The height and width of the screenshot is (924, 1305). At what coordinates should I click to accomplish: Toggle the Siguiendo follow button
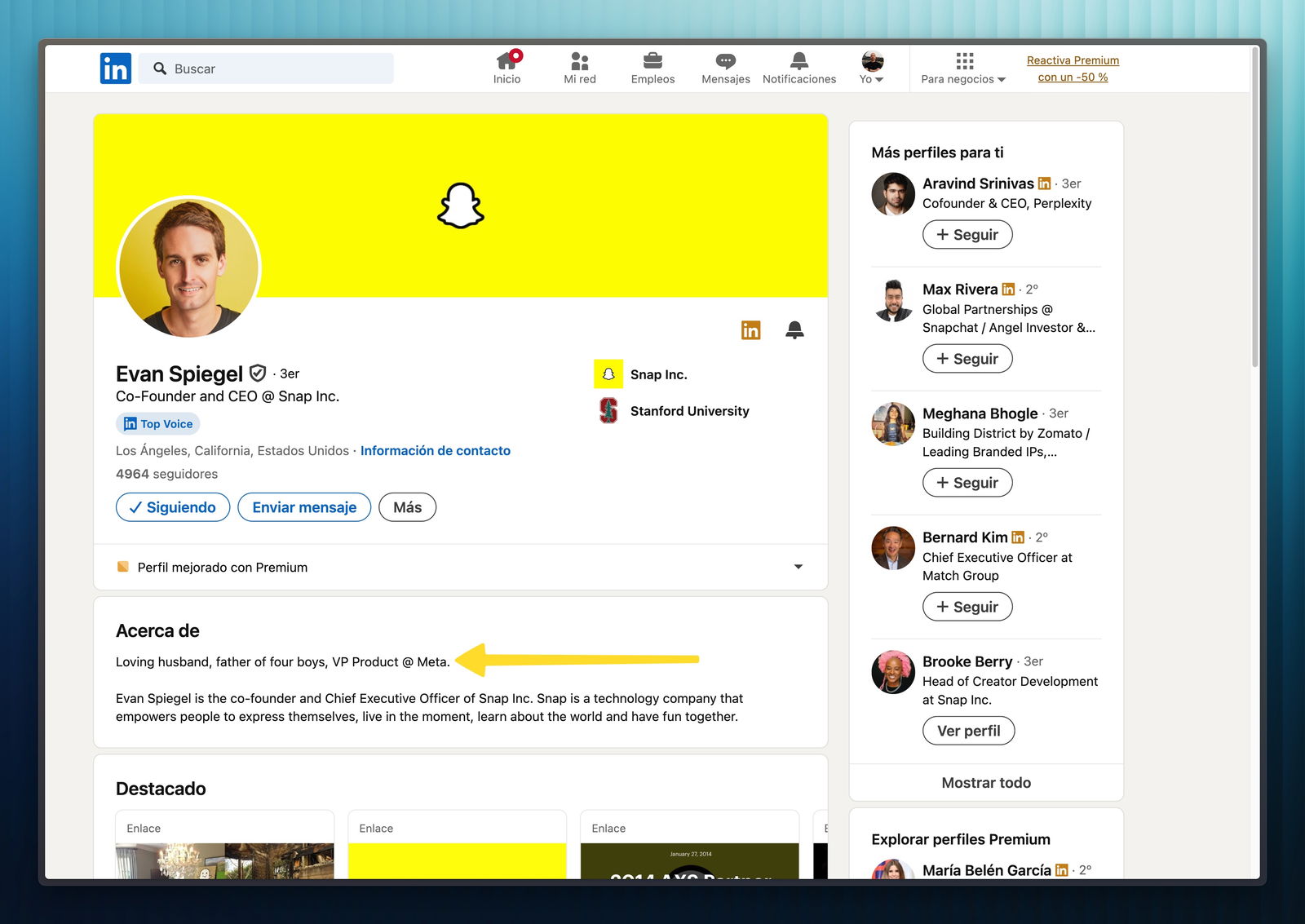click(x=173, y=507)
